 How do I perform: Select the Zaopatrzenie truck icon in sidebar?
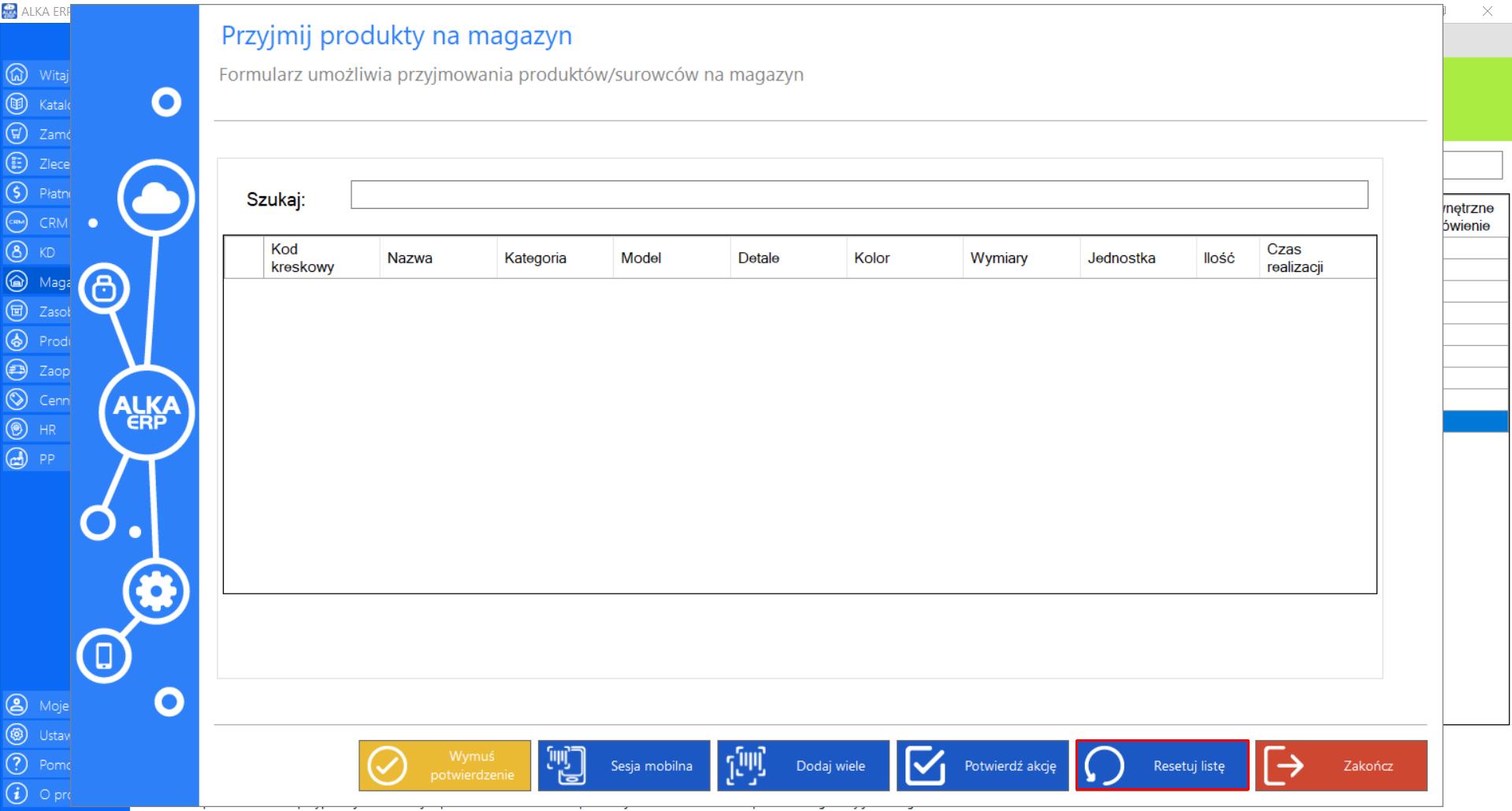17,370
